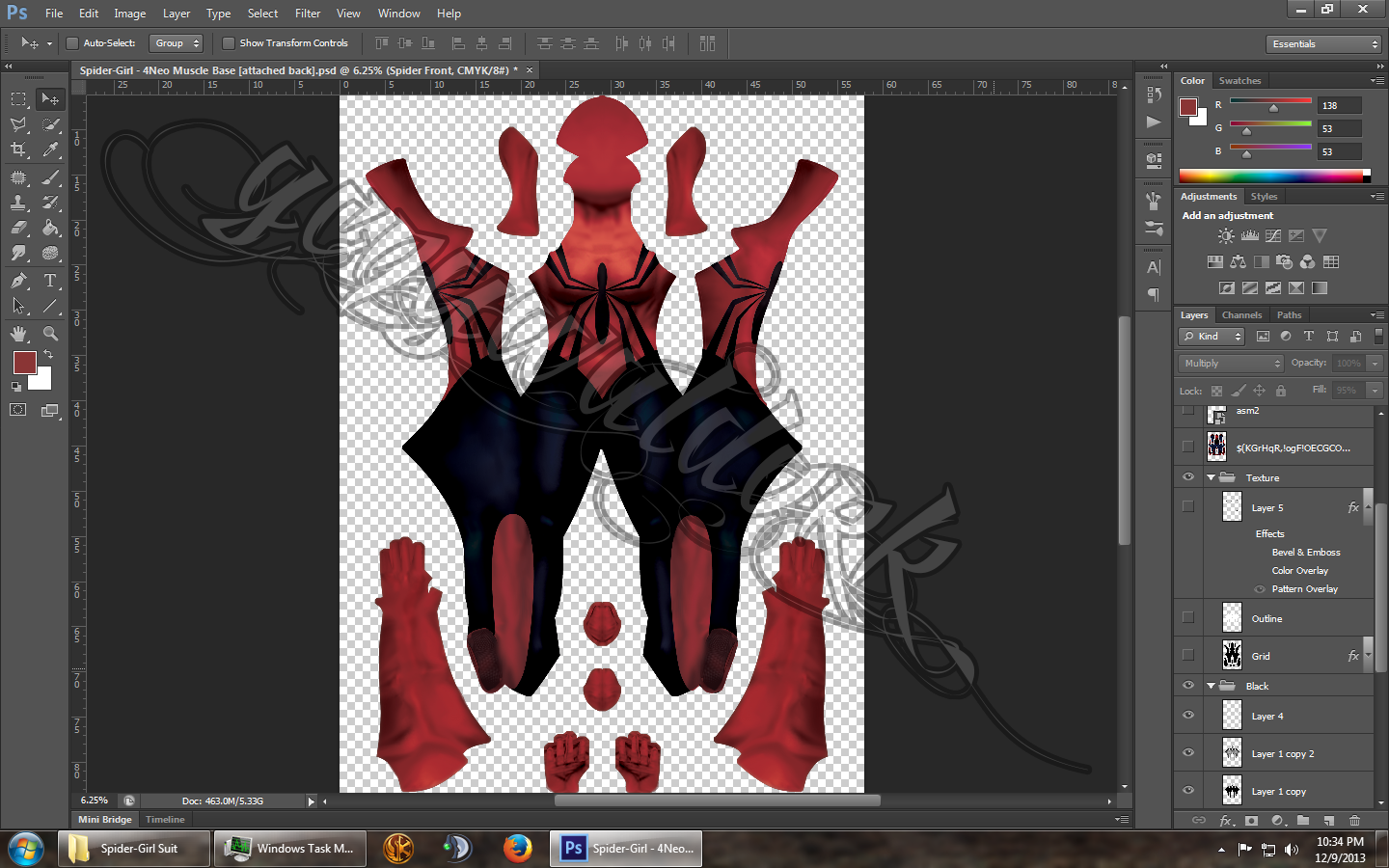Click the Levels adjustment icon

1250,235
